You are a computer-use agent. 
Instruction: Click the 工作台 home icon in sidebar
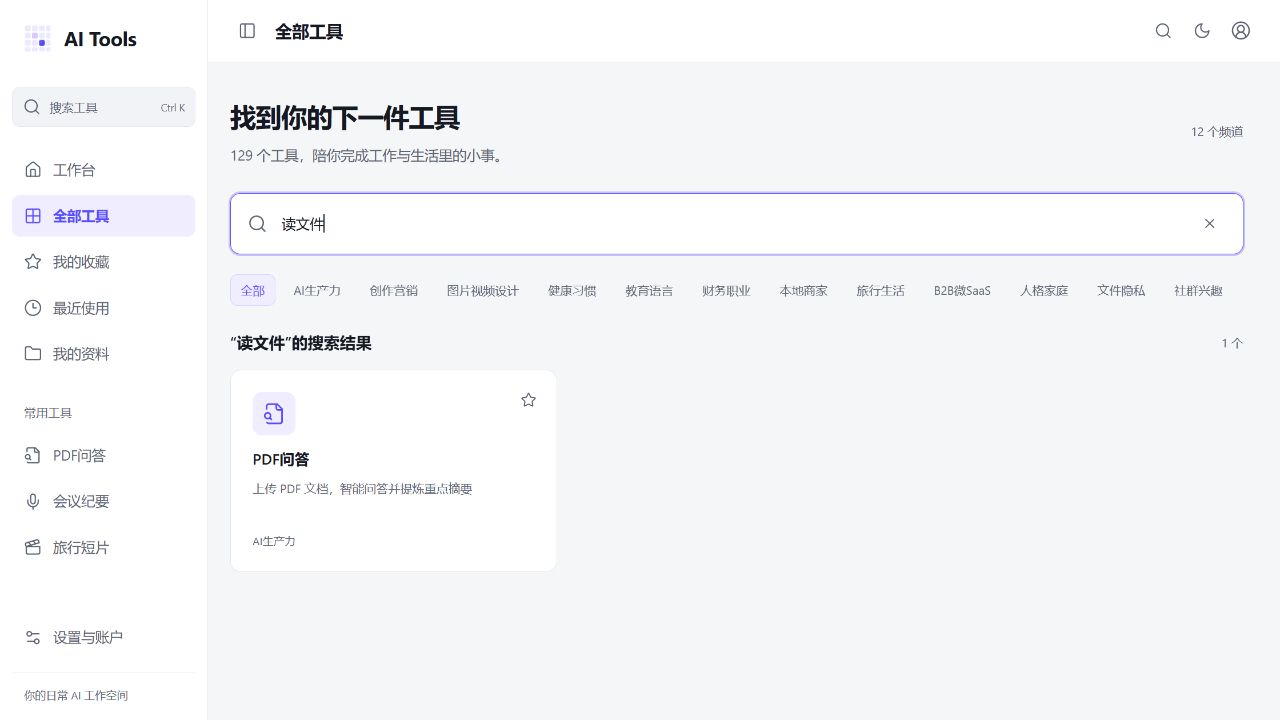click(x=33, y=170)
